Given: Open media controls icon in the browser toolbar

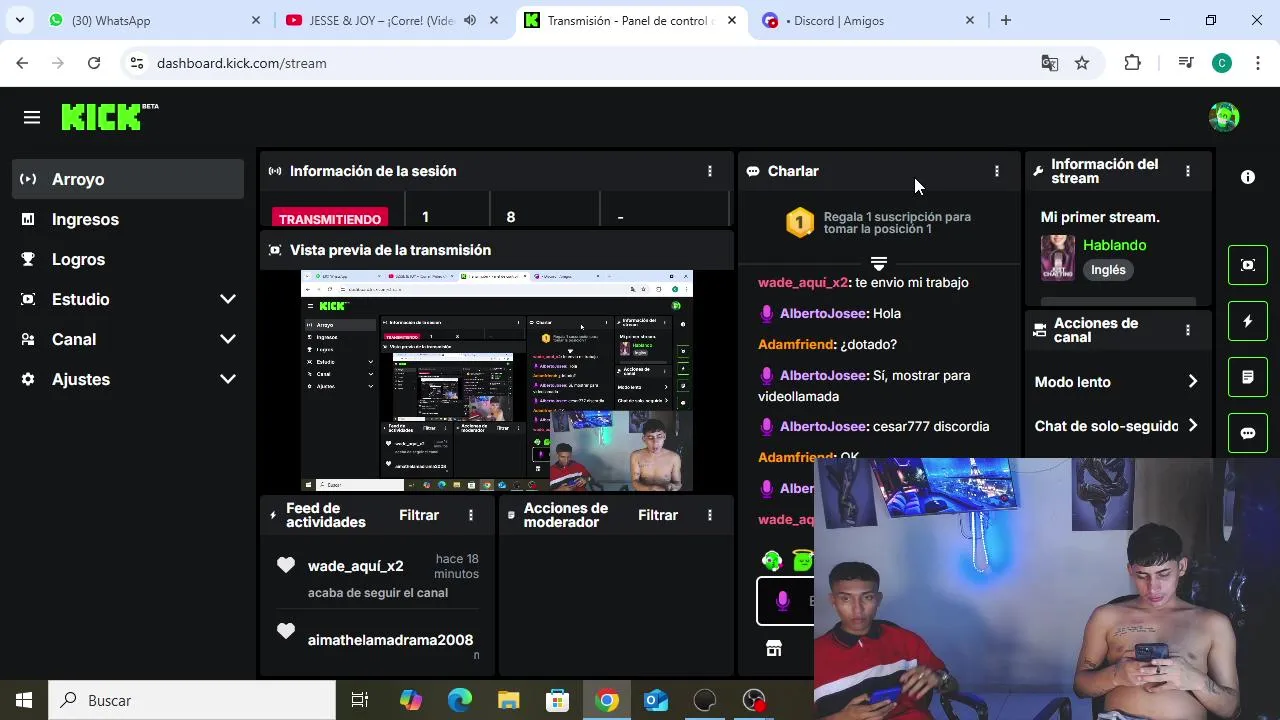Looking at the screenshot, I should point(1186,63).
